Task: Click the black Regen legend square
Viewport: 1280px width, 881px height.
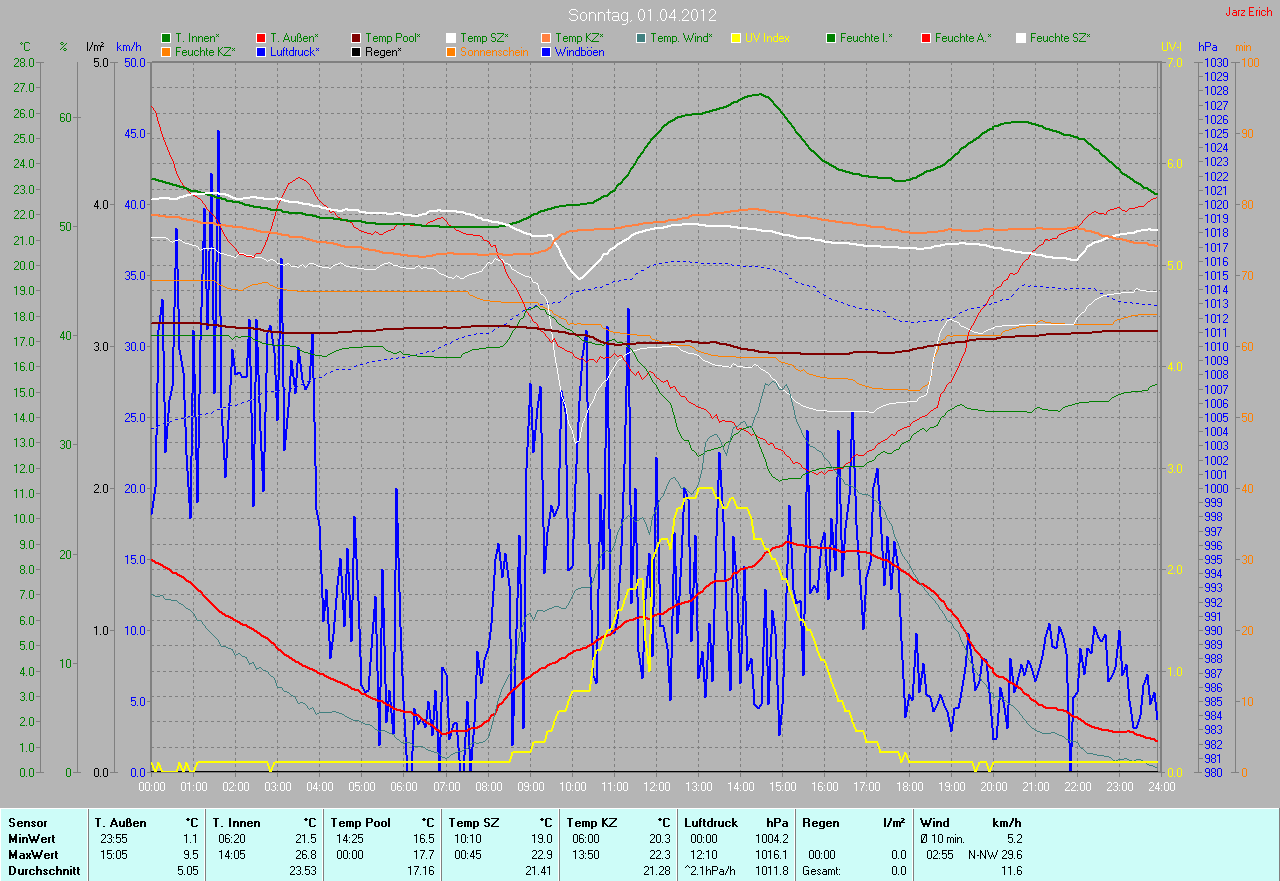Action: 356,51
